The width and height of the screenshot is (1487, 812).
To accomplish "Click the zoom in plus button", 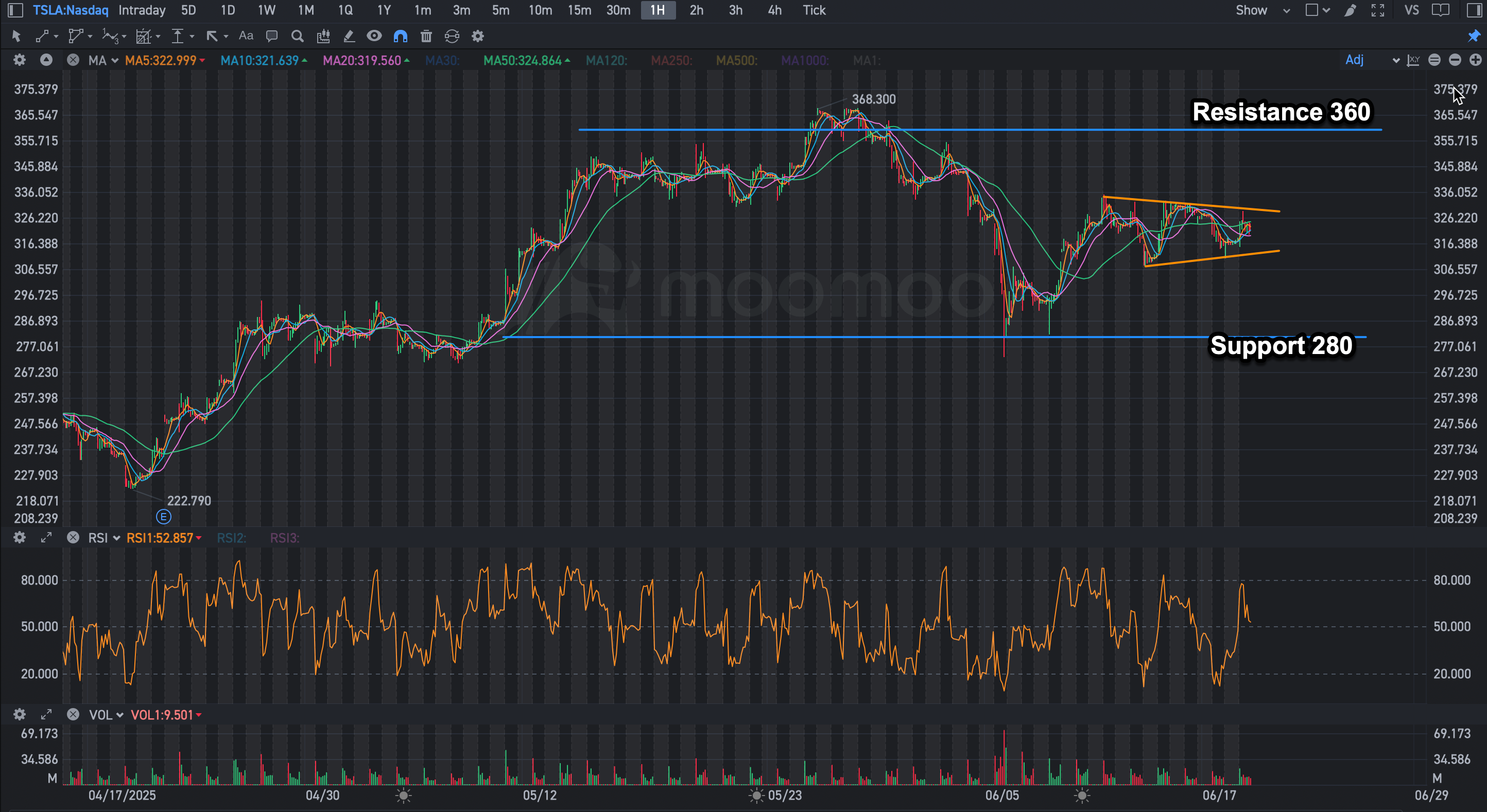I will tap(1476, 60).
